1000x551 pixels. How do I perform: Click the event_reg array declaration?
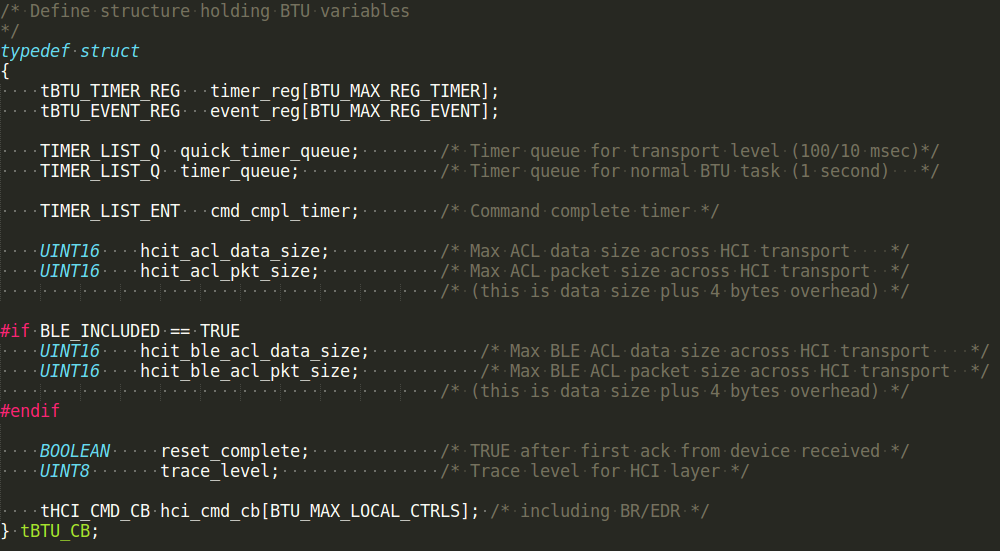354,111
